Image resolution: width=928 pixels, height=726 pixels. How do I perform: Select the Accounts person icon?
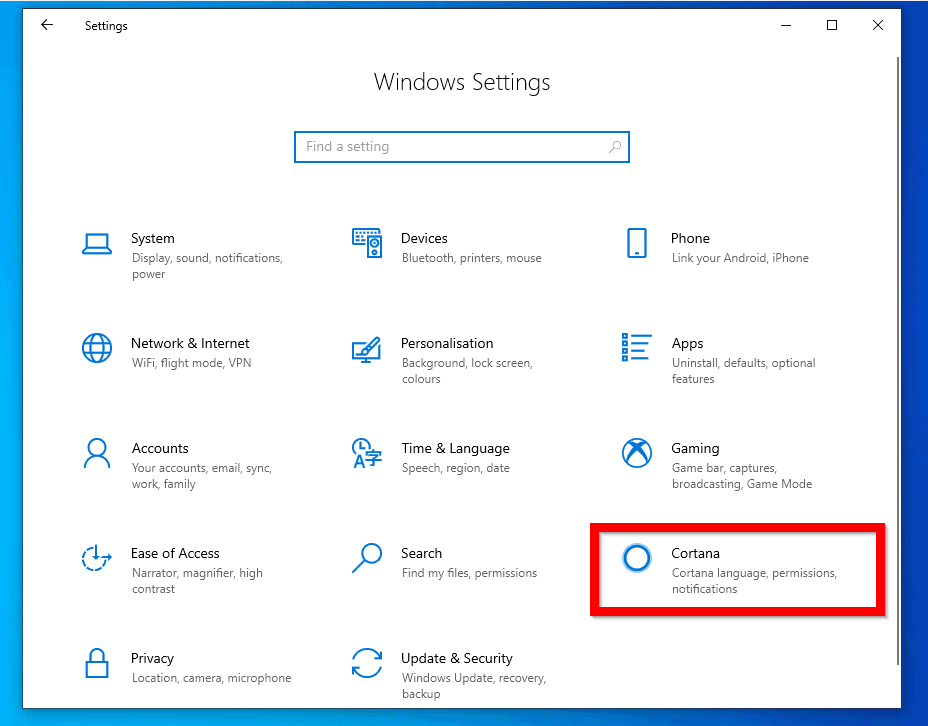pos(97,453)
